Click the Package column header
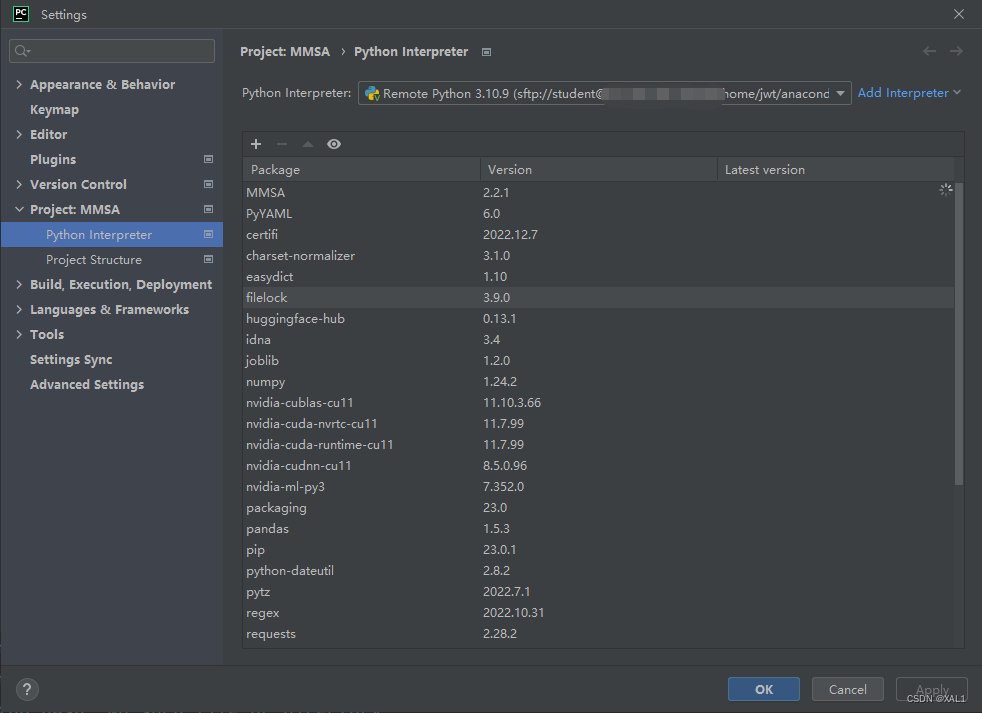This screenshot has height=713, width=982. 361,169
